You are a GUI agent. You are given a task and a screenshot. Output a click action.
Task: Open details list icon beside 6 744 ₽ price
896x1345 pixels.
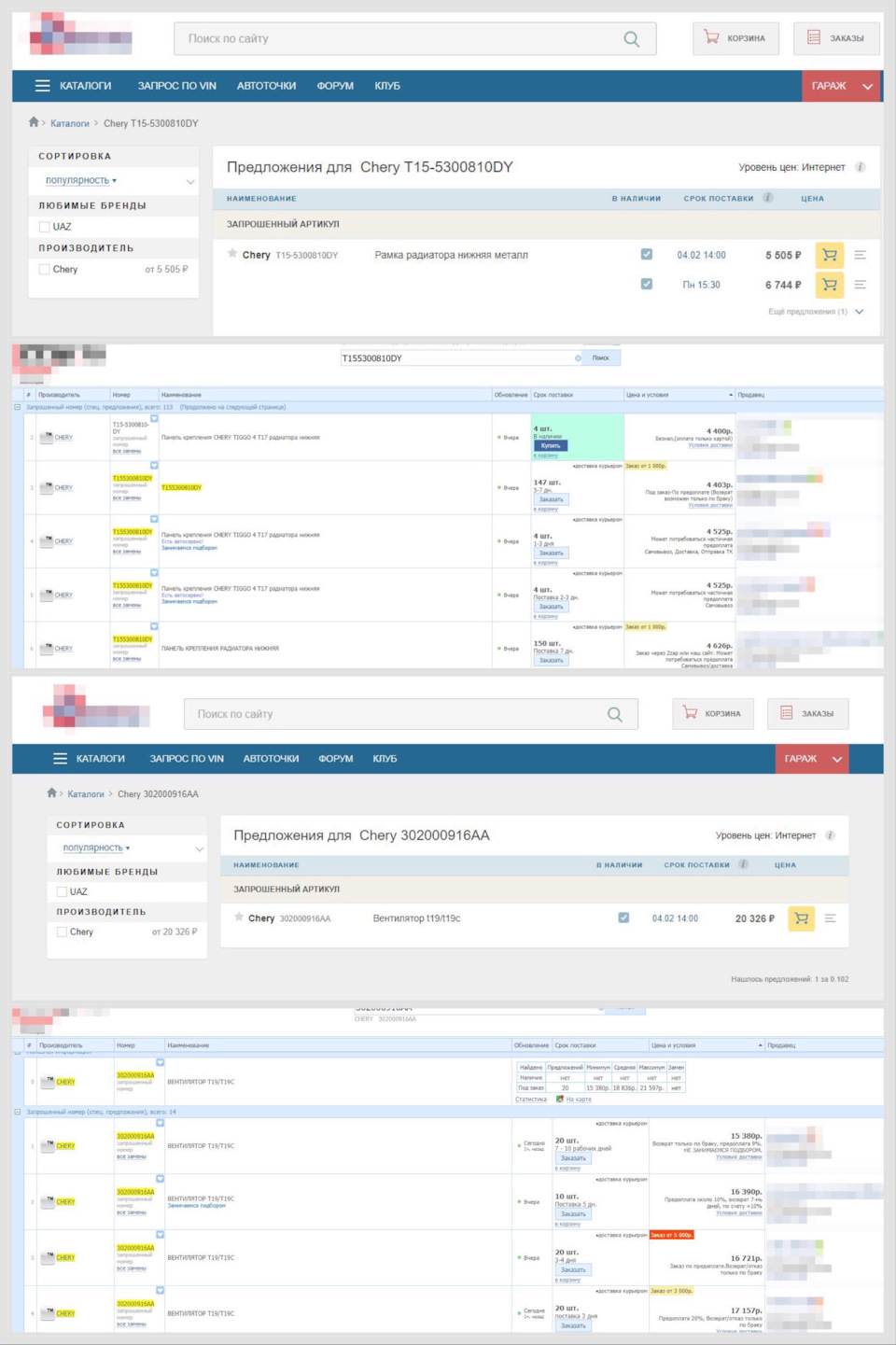[x=860, y=285]
